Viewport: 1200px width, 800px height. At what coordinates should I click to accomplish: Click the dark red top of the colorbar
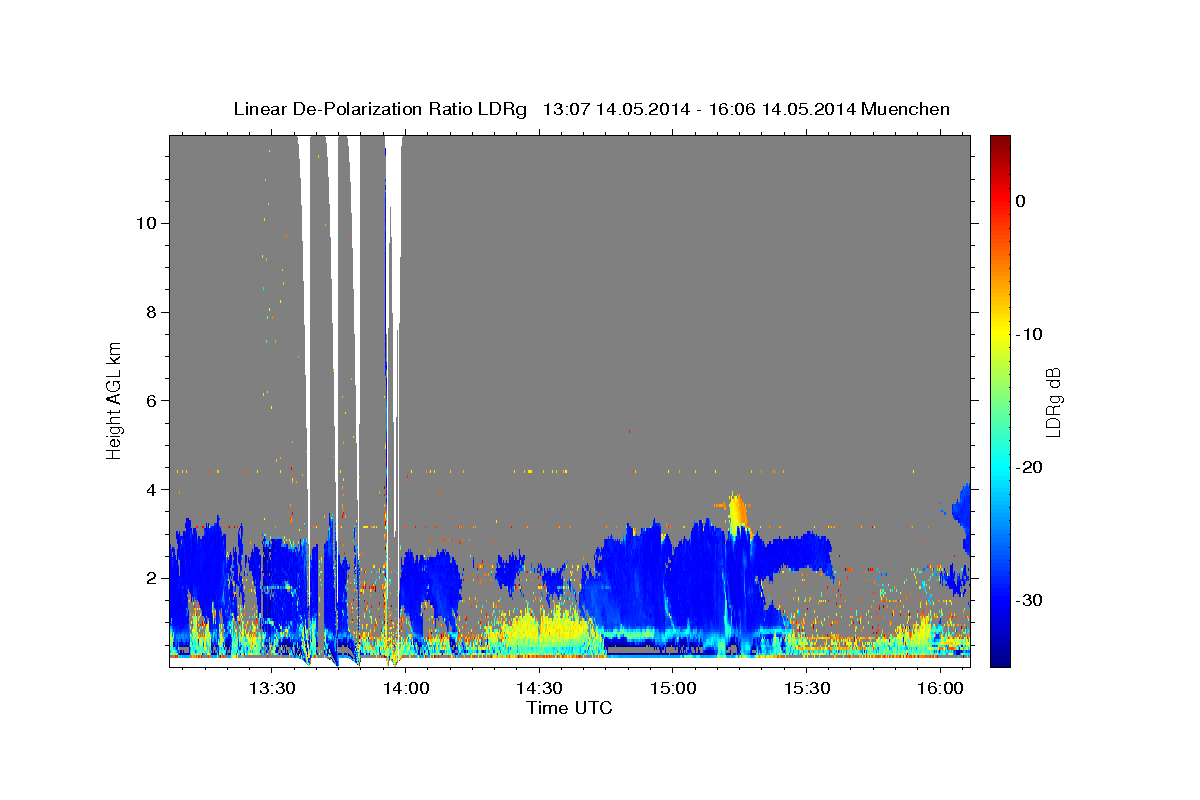[1000, 142]
